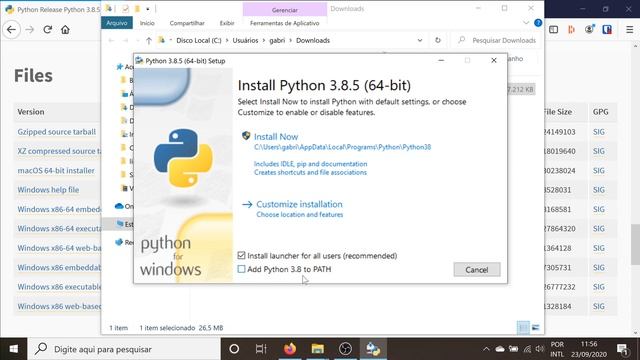Open the Windows Start menu
Screen dimensions: 640x360
click(x=13, y=349)
